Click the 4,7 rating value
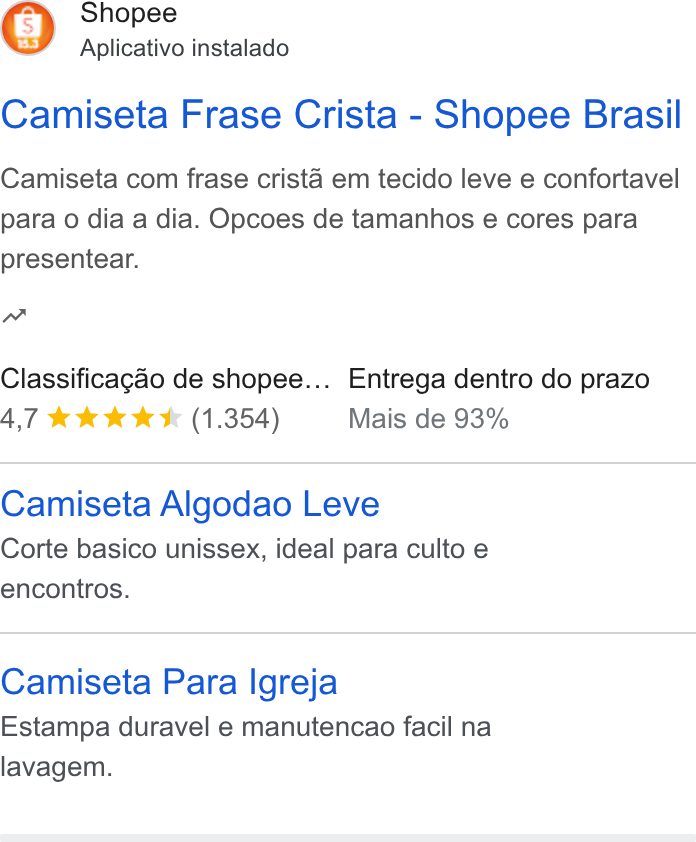The height and width of the screenshot is (842, 696). tap(19, 419)
